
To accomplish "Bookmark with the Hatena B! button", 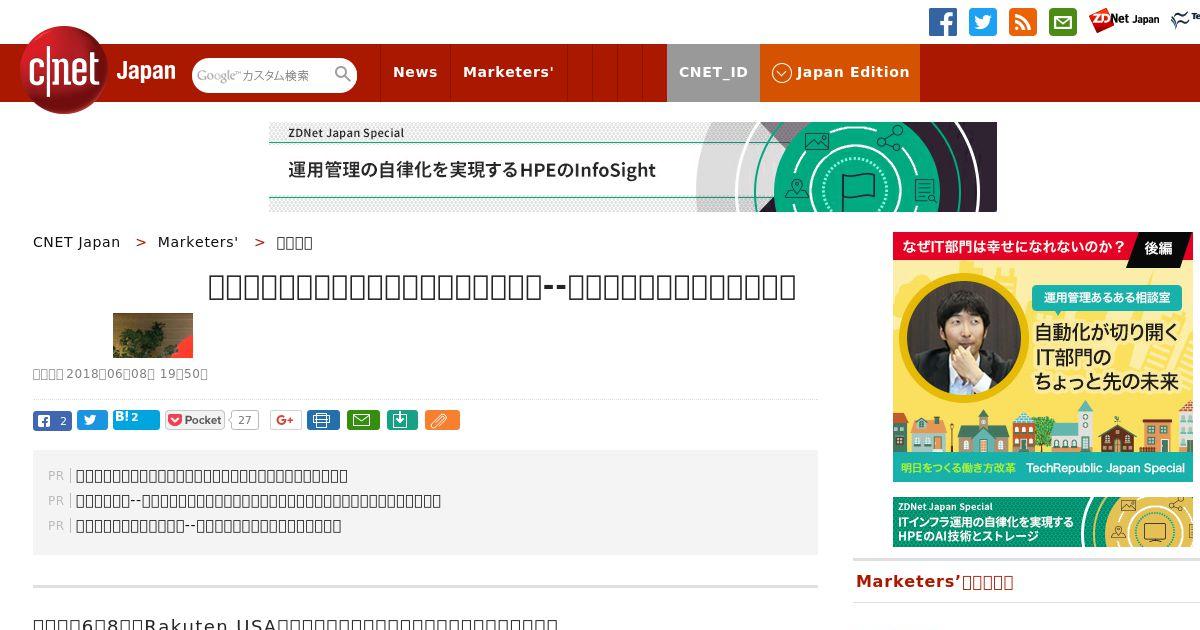I will pyautogui.click(x=136, y=420).
